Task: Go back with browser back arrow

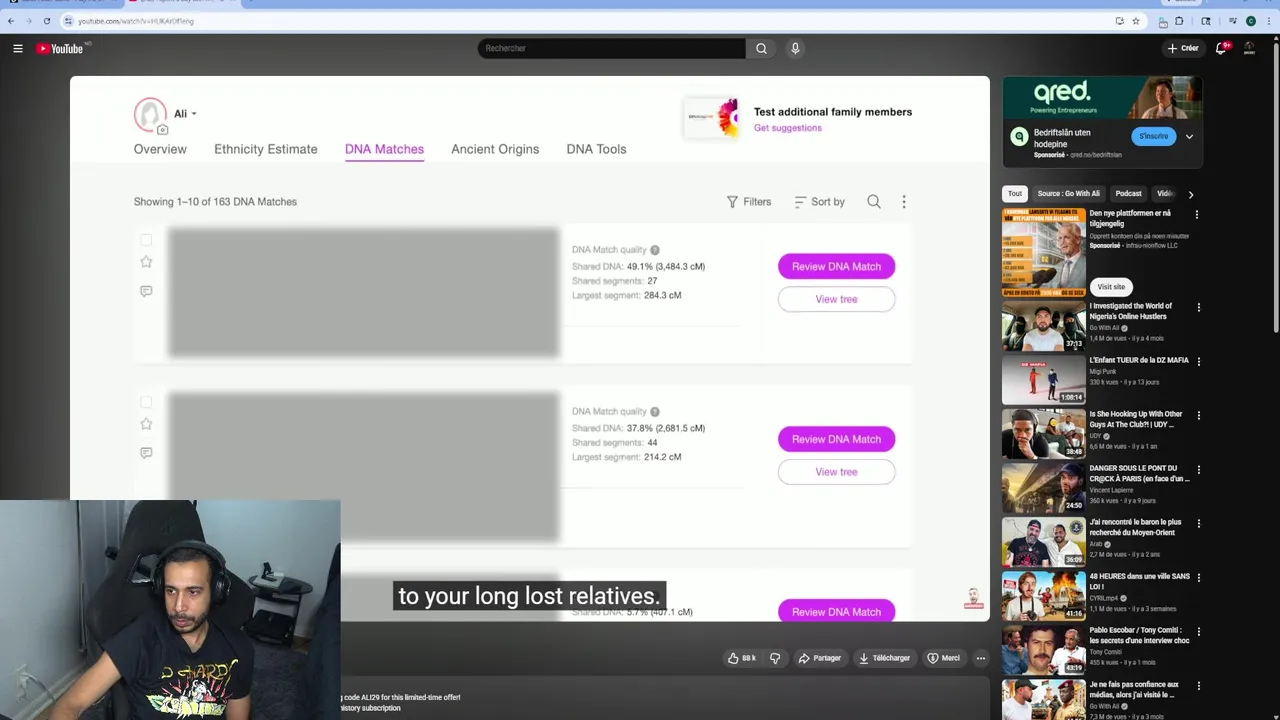Action: point(11,21)
